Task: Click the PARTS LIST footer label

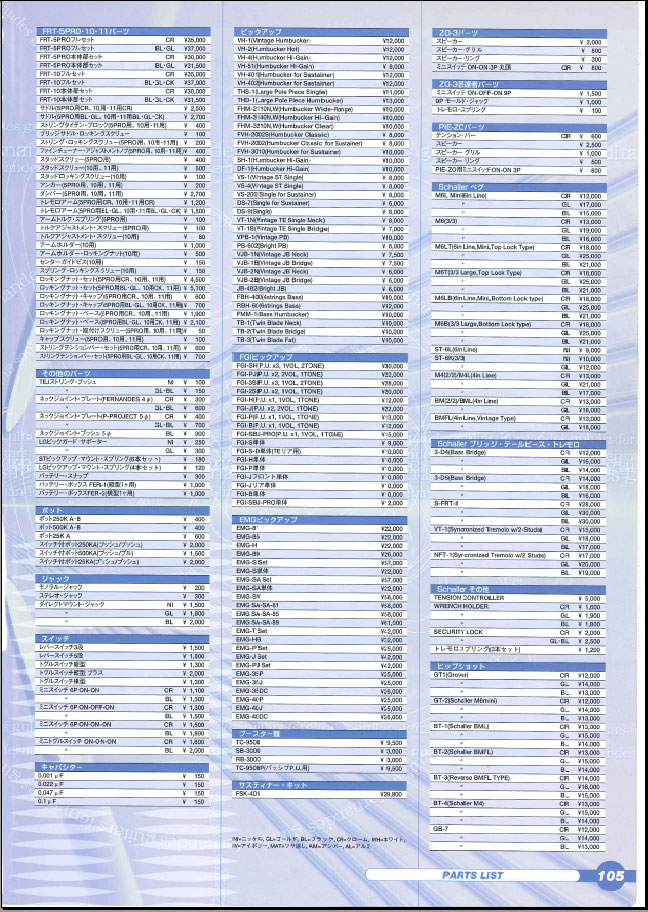Action: [472, 875]
